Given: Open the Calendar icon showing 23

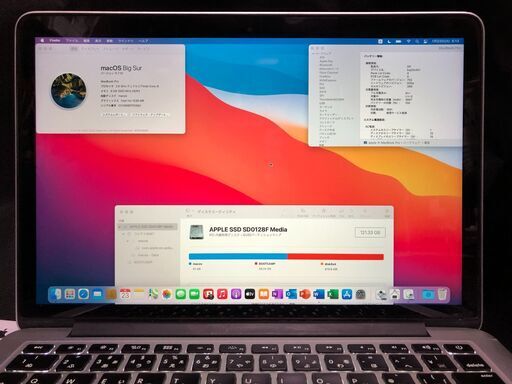Looking at the screenshot, I should pyautogui.click(x=125, y=294).
